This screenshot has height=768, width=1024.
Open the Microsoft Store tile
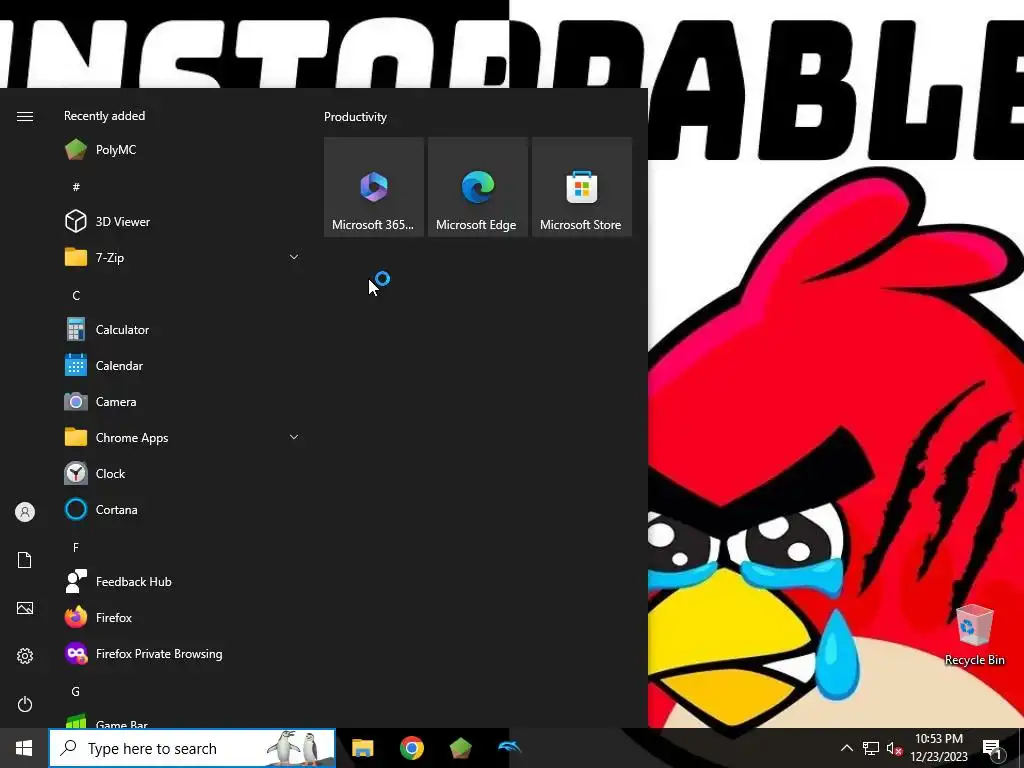[582, 187]
